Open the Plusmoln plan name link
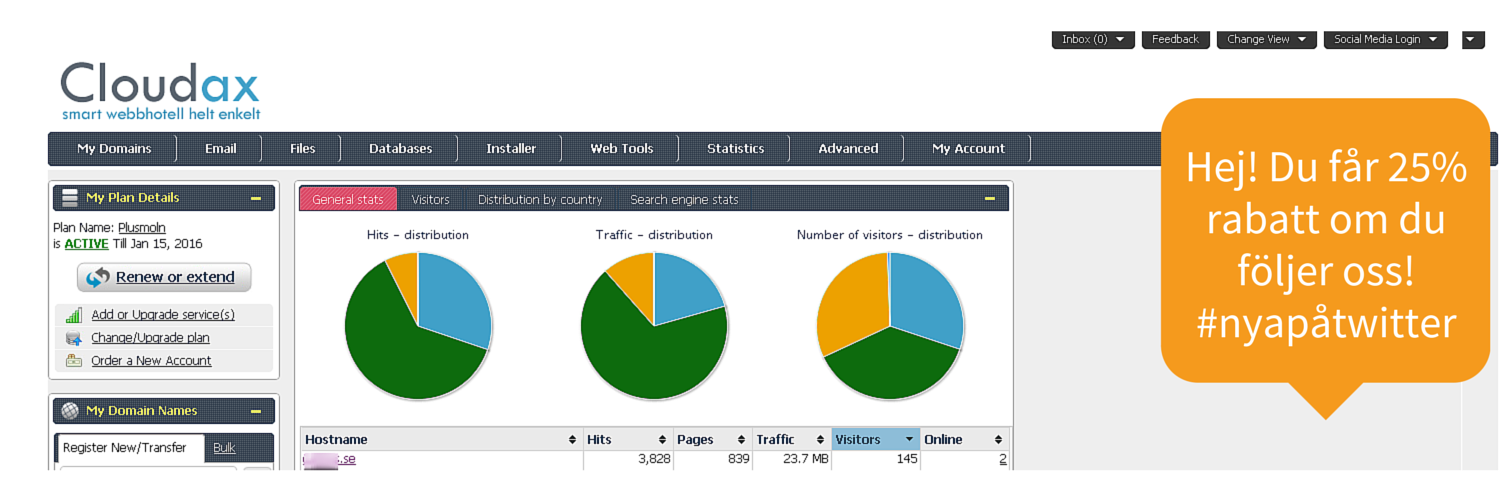 pos(142,228)
